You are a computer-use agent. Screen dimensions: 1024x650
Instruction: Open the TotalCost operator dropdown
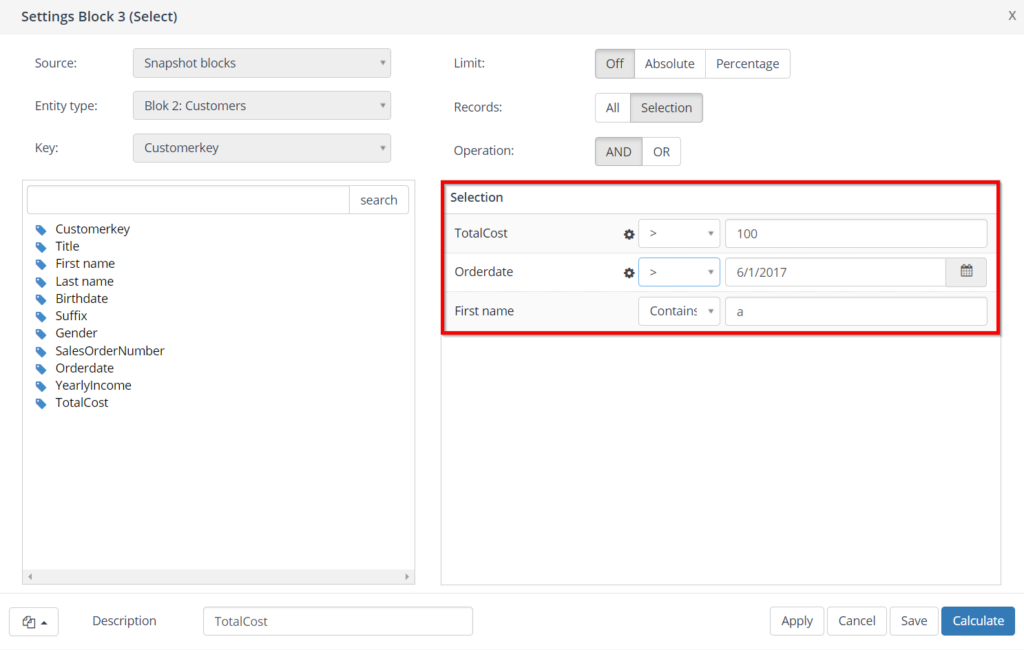coord(679,233)
